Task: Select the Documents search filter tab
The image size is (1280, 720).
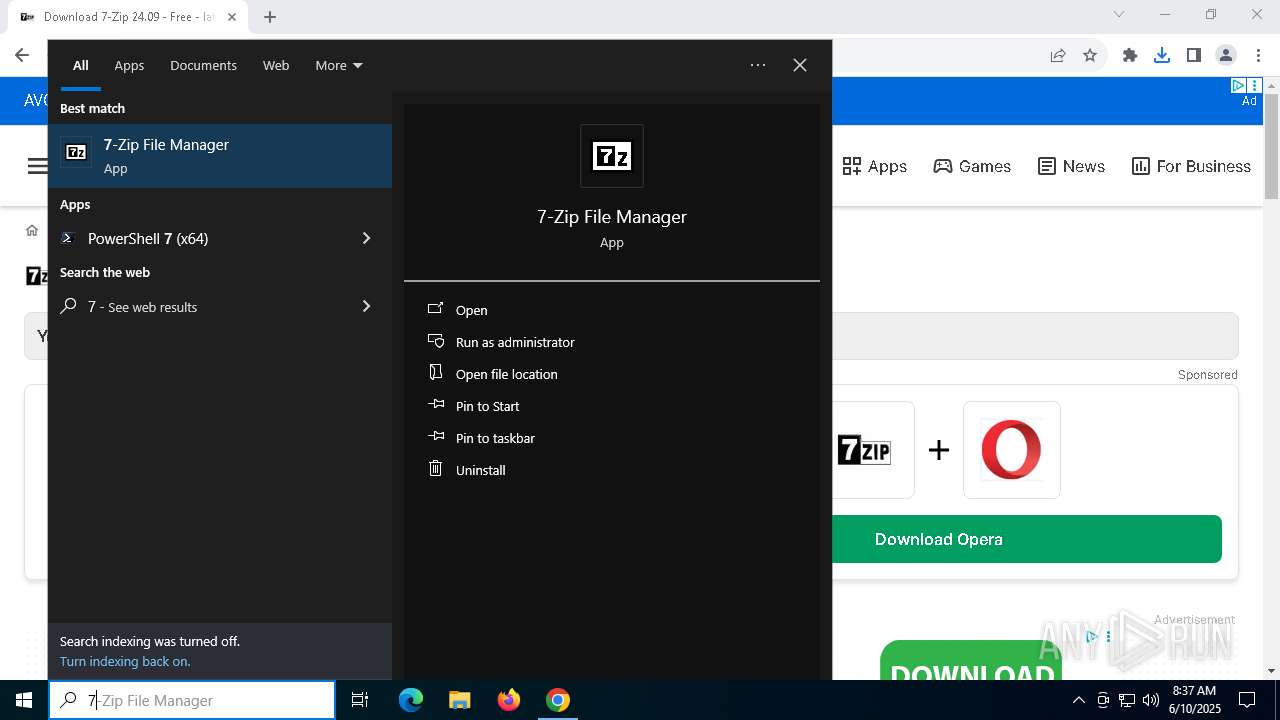Action: 203,65
